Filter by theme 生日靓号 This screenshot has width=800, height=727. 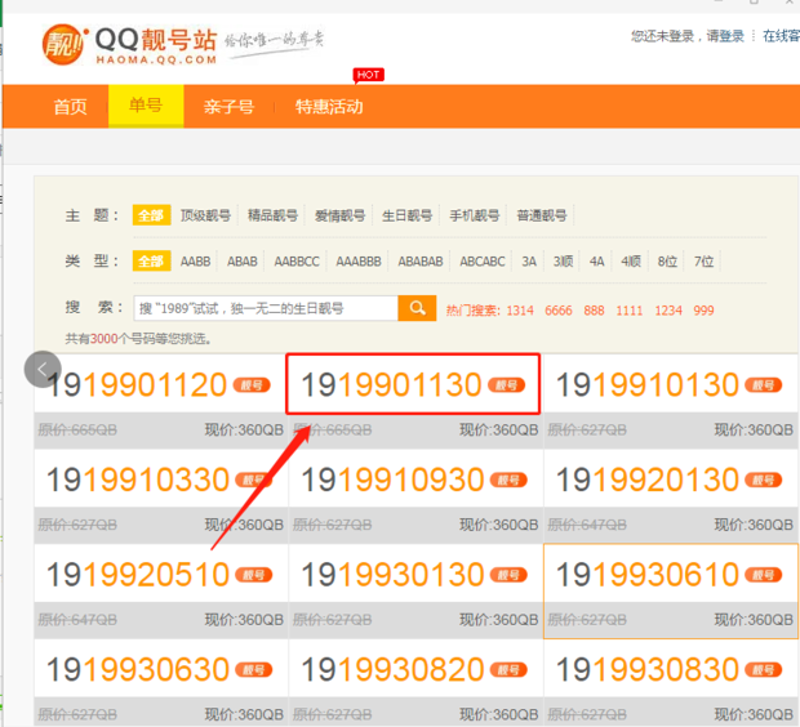[x=407, y=215]
